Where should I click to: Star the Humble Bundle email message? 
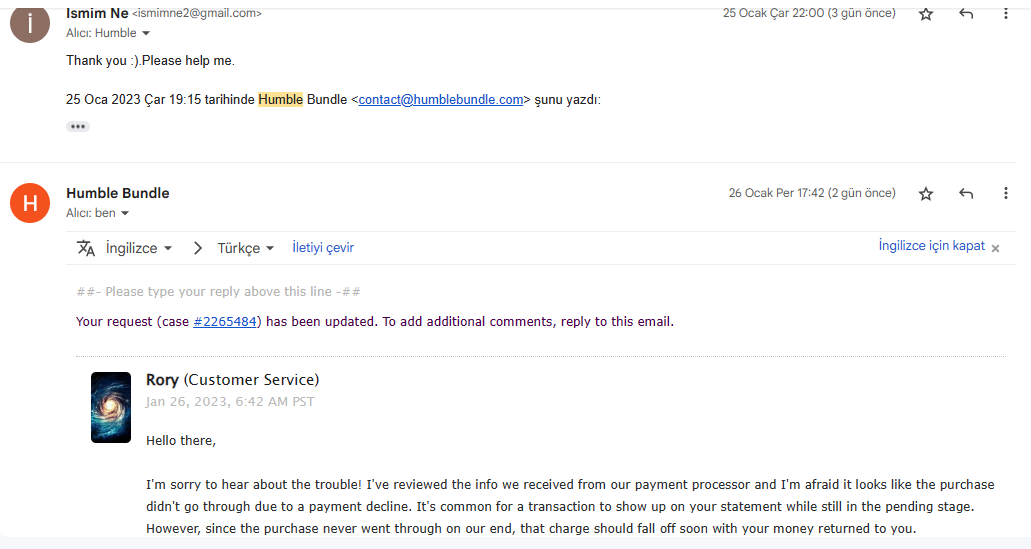click(x=926, y=194)
